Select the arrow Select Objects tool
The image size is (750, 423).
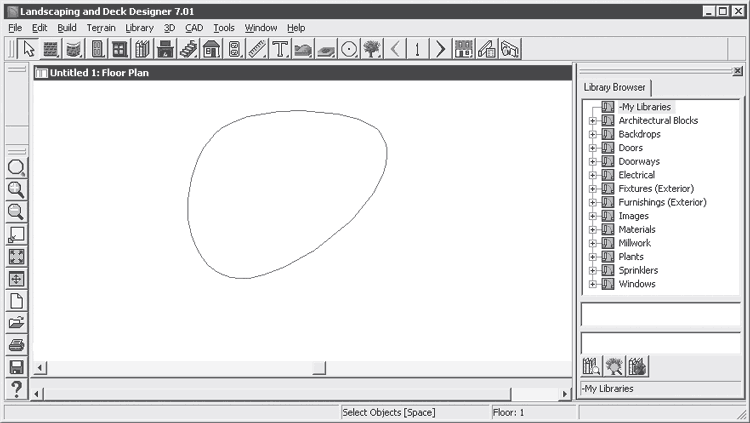pyautogui.click(x=28, y=49)
